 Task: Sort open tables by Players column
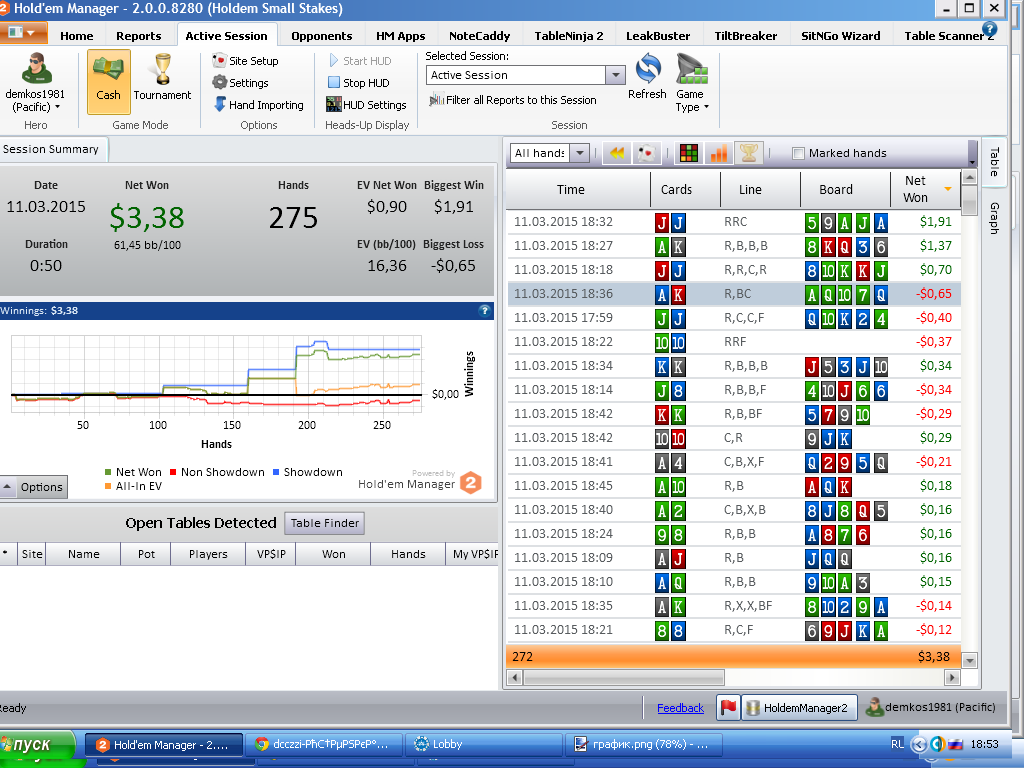(x=208, y=554)
